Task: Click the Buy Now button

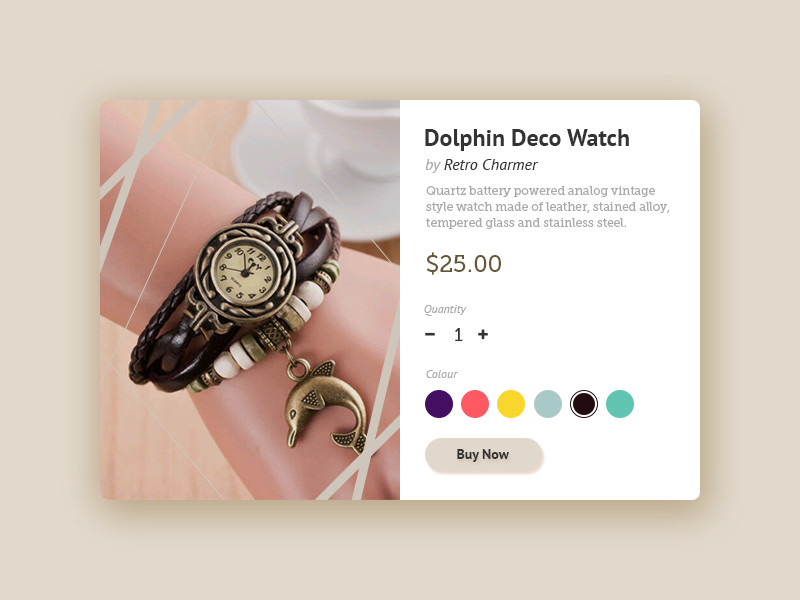Action: tap(483, 455)
